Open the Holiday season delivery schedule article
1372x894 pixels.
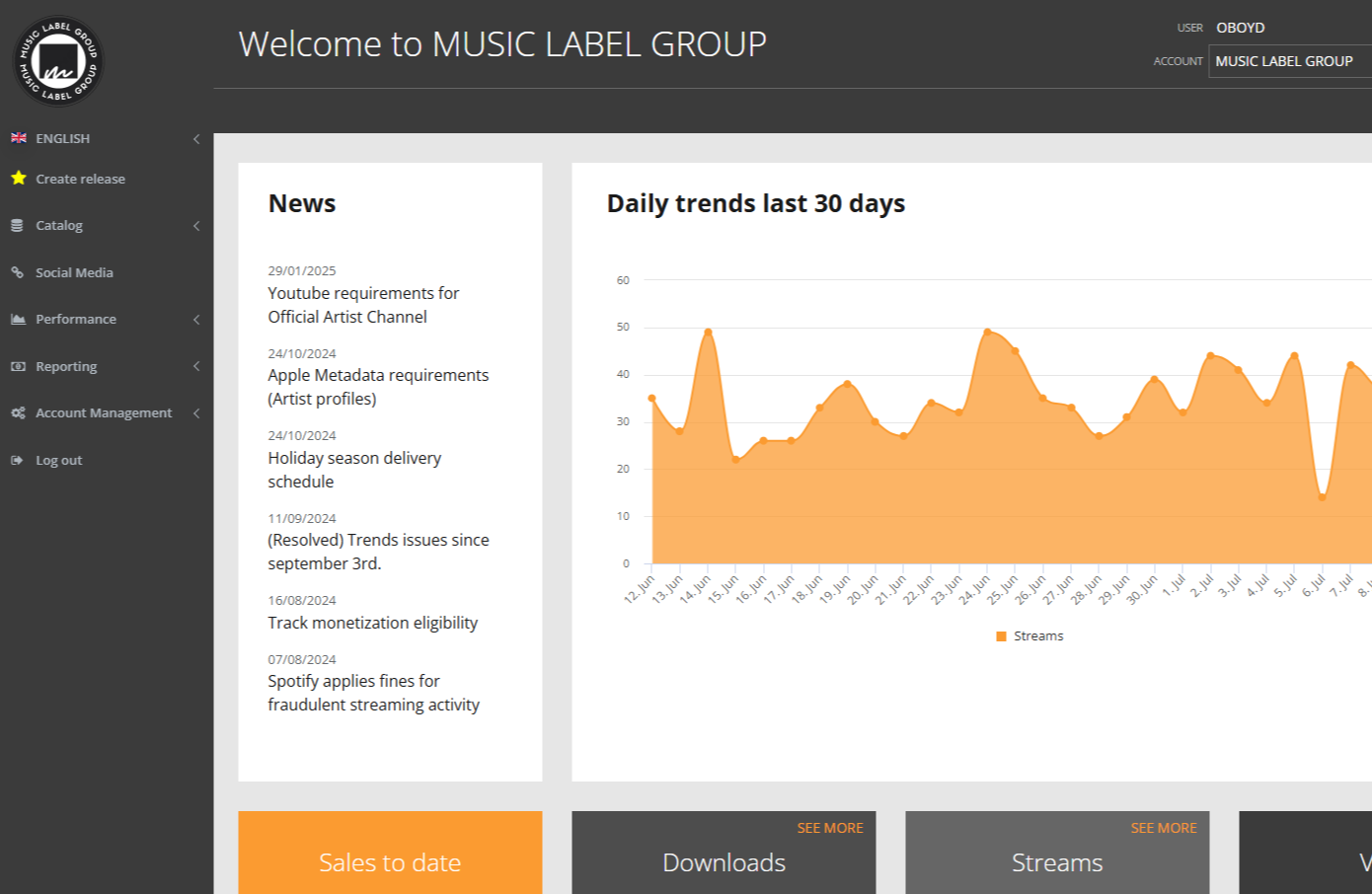354,469
